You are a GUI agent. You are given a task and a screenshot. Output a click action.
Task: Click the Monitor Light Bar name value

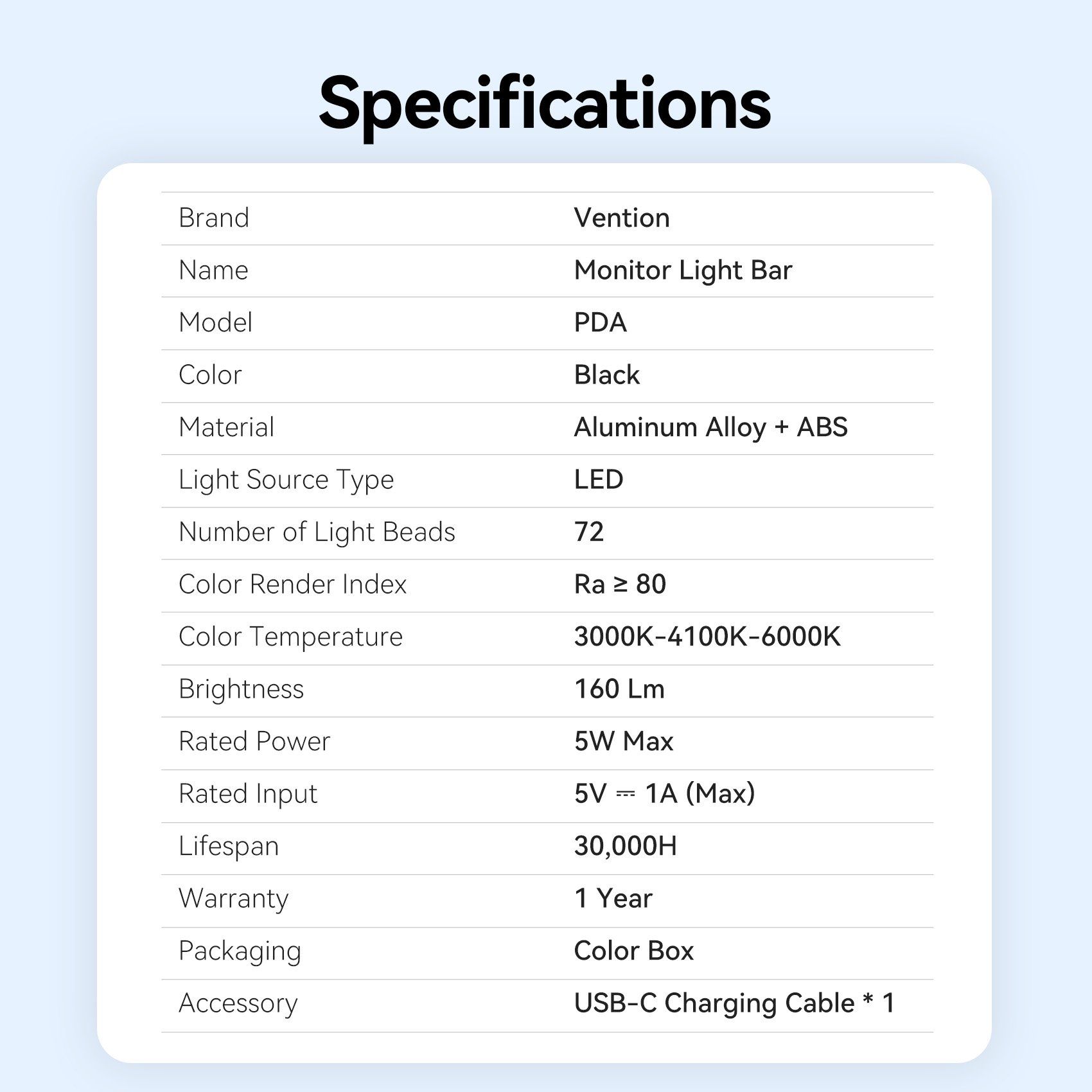683,270
